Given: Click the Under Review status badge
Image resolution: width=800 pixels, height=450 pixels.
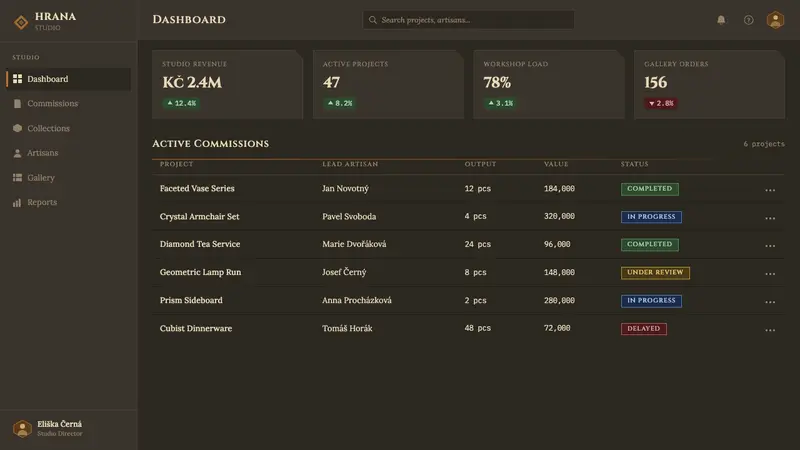Looking at the screenshot, I should click(655, 272).
